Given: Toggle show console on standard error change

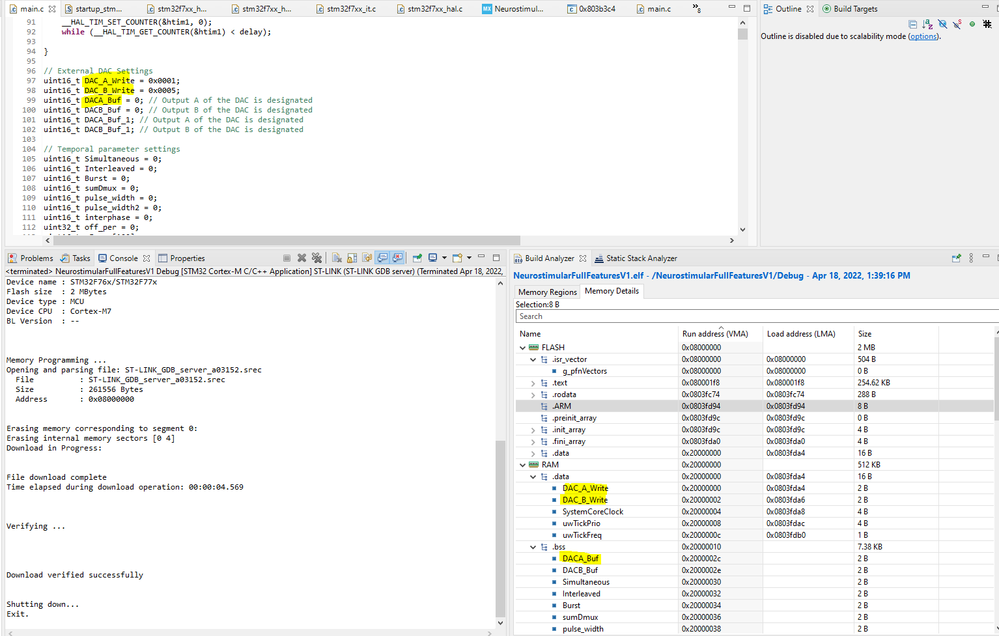Looking at the screenshot, I should tap(398, 258).
